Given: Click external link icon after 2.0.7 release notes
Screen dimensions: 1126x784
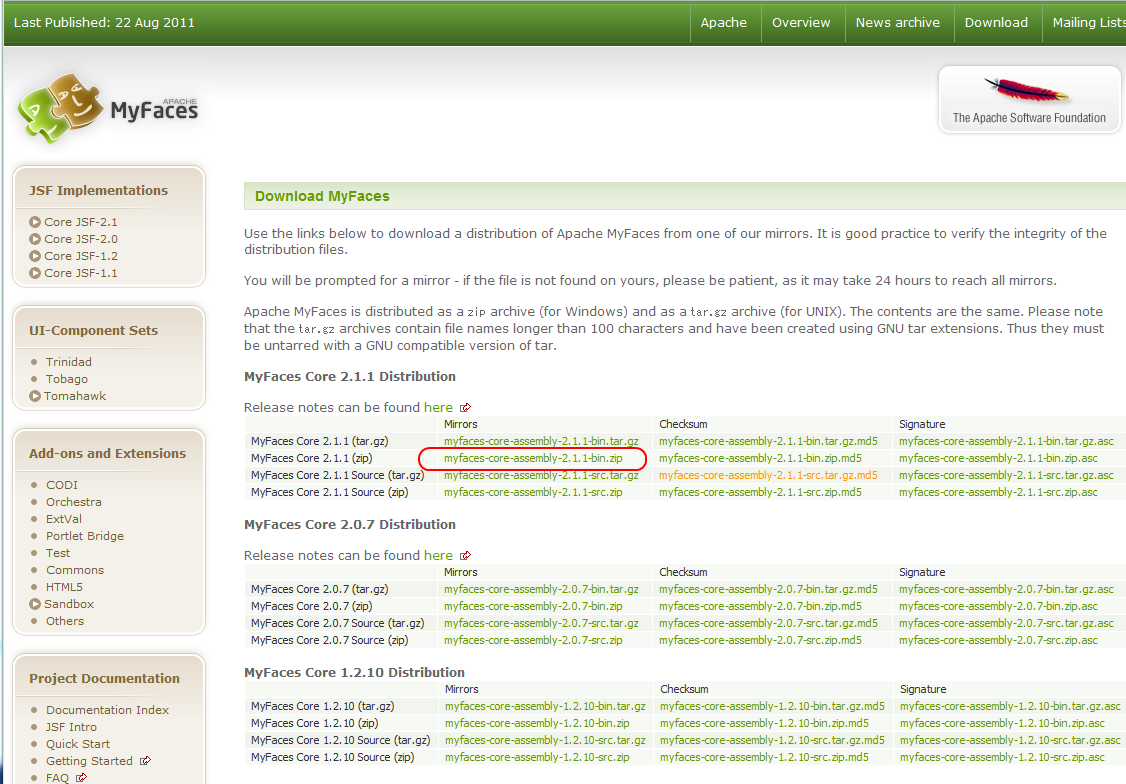Looking at the screenshot, I should point(465,556).
